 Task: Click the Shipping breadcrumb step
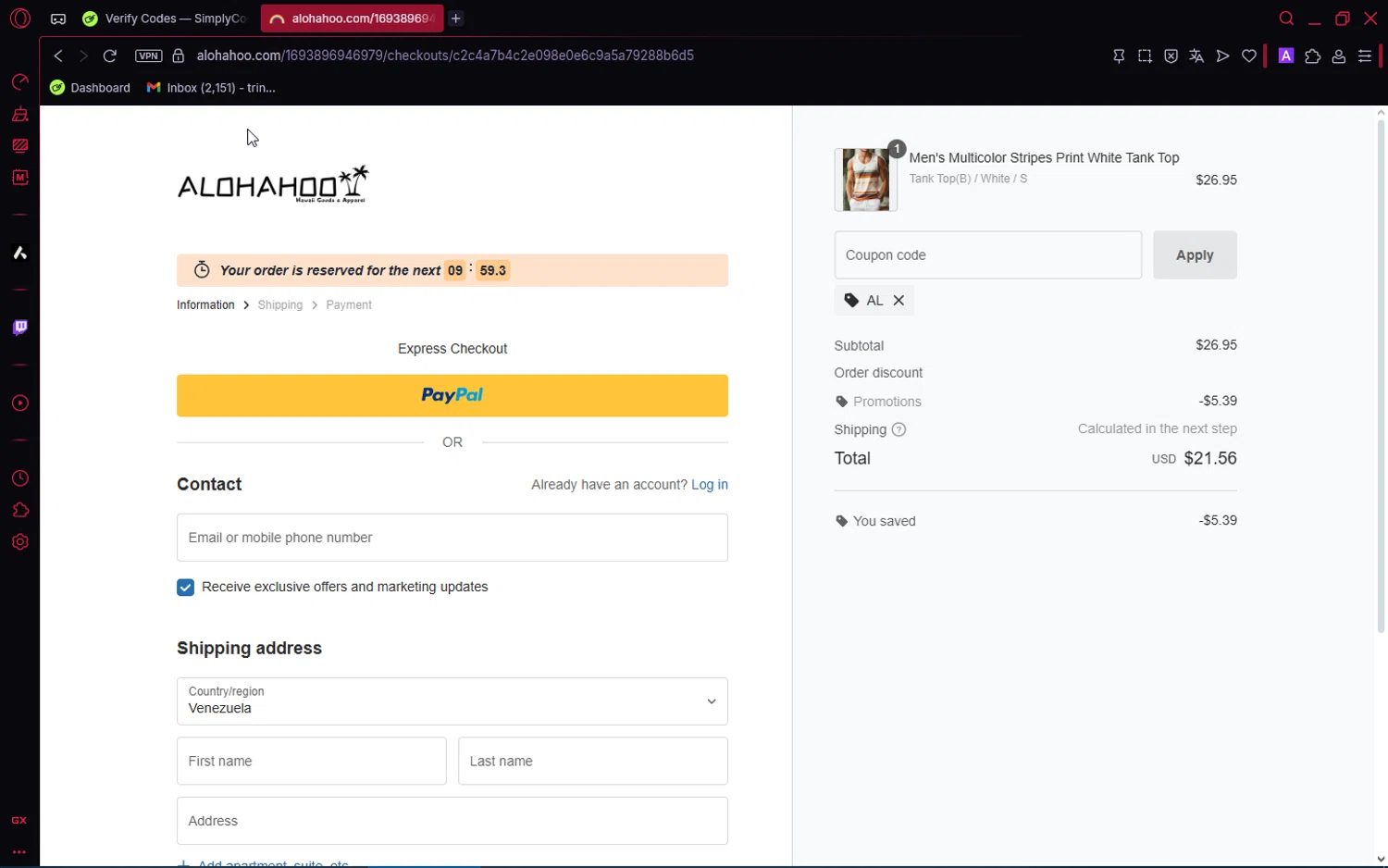(x=280, y=304)
